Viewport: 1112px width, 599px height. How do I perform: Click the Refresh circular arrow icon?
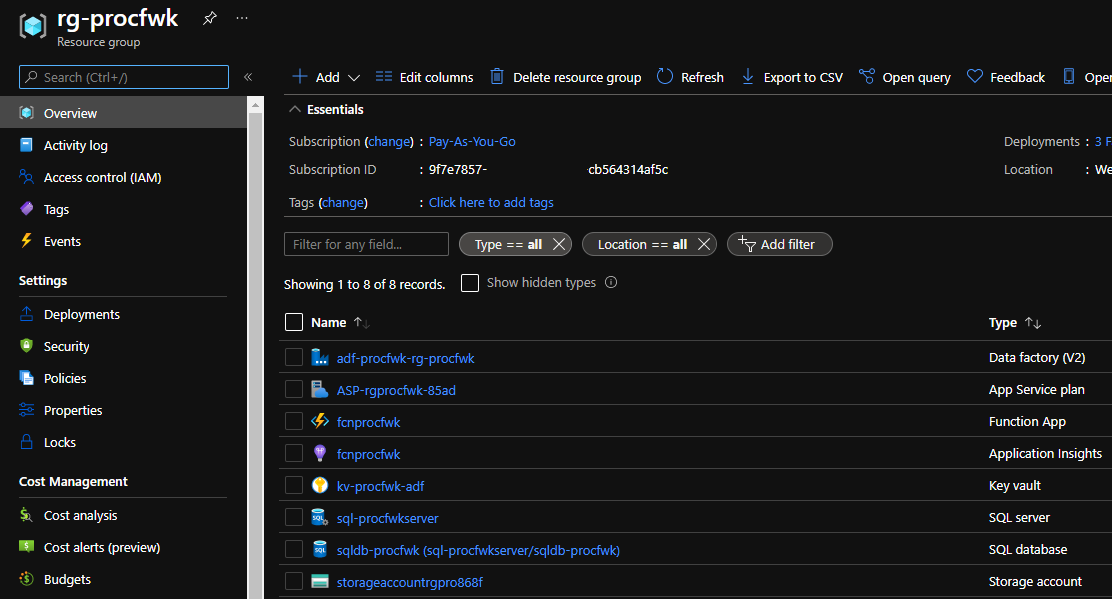click(665, 77)
